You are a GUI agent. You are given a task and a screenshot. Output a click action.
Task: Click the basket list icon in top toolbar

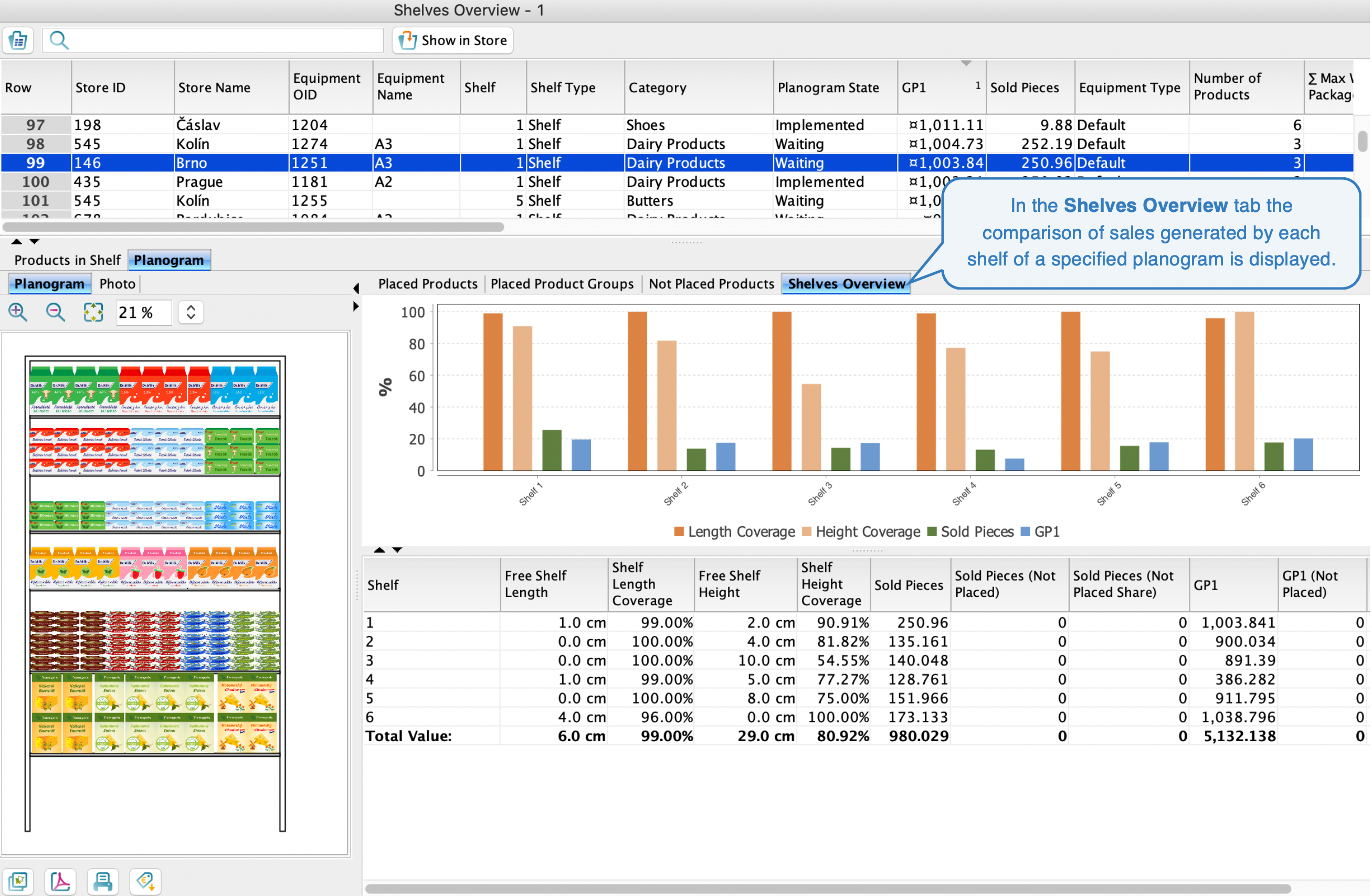18,40
